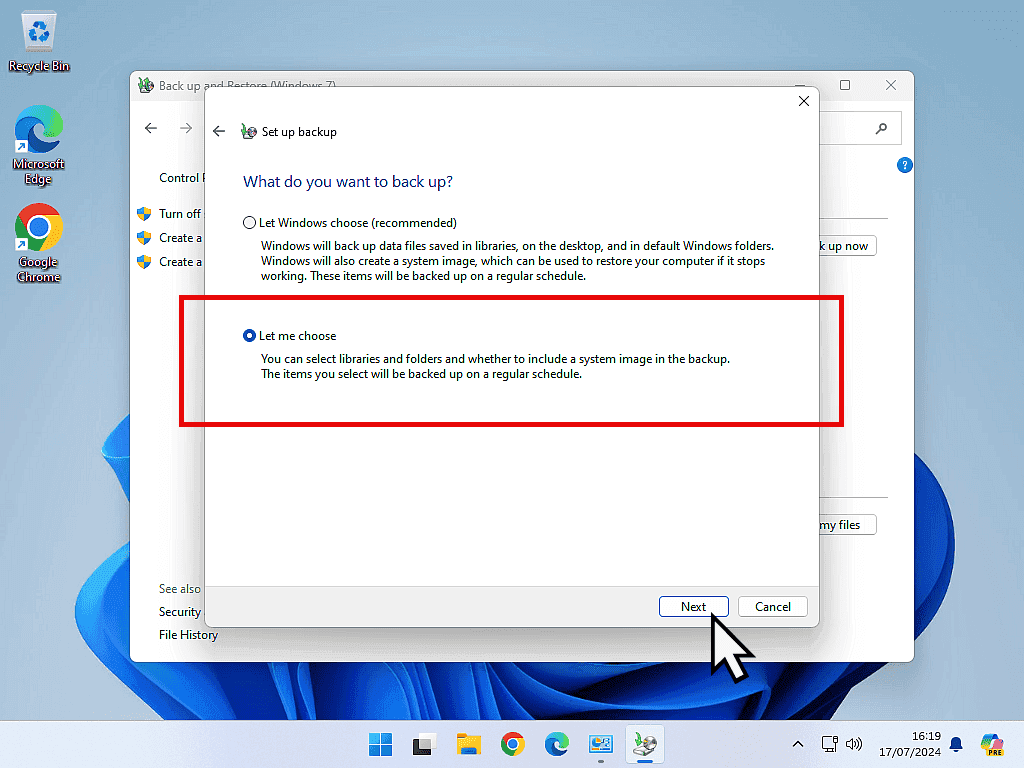Close the Set up backup dialog
The width and height of the screenshot is (1024, 768).
coord(804,101)
